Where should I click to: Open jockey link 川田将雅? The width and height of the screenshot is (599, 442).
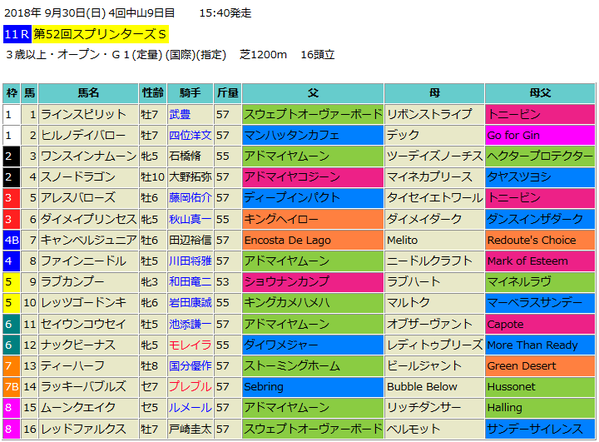190,261
